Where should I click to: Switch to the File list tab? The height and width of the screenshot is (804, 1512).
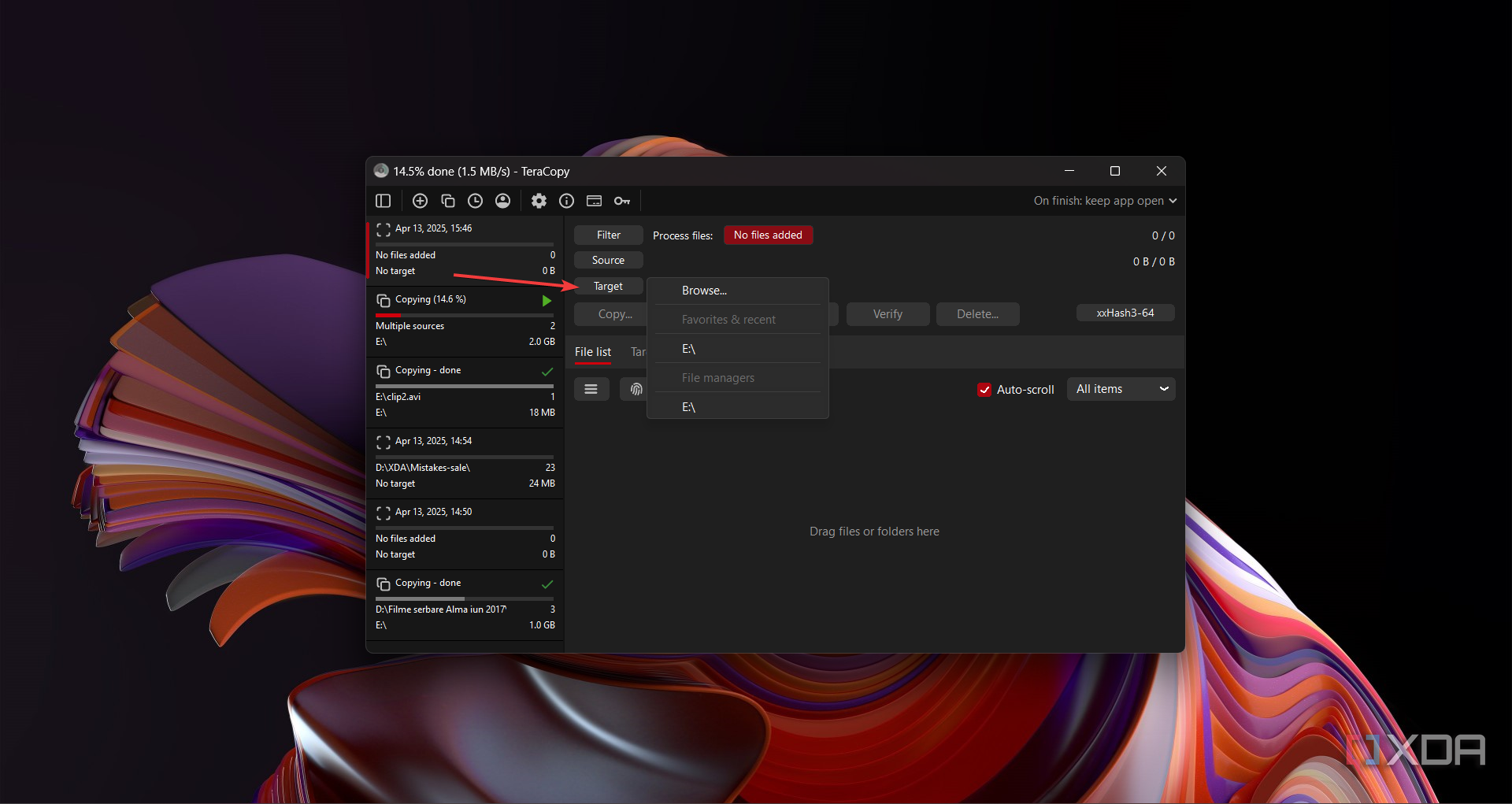[593, 352]
